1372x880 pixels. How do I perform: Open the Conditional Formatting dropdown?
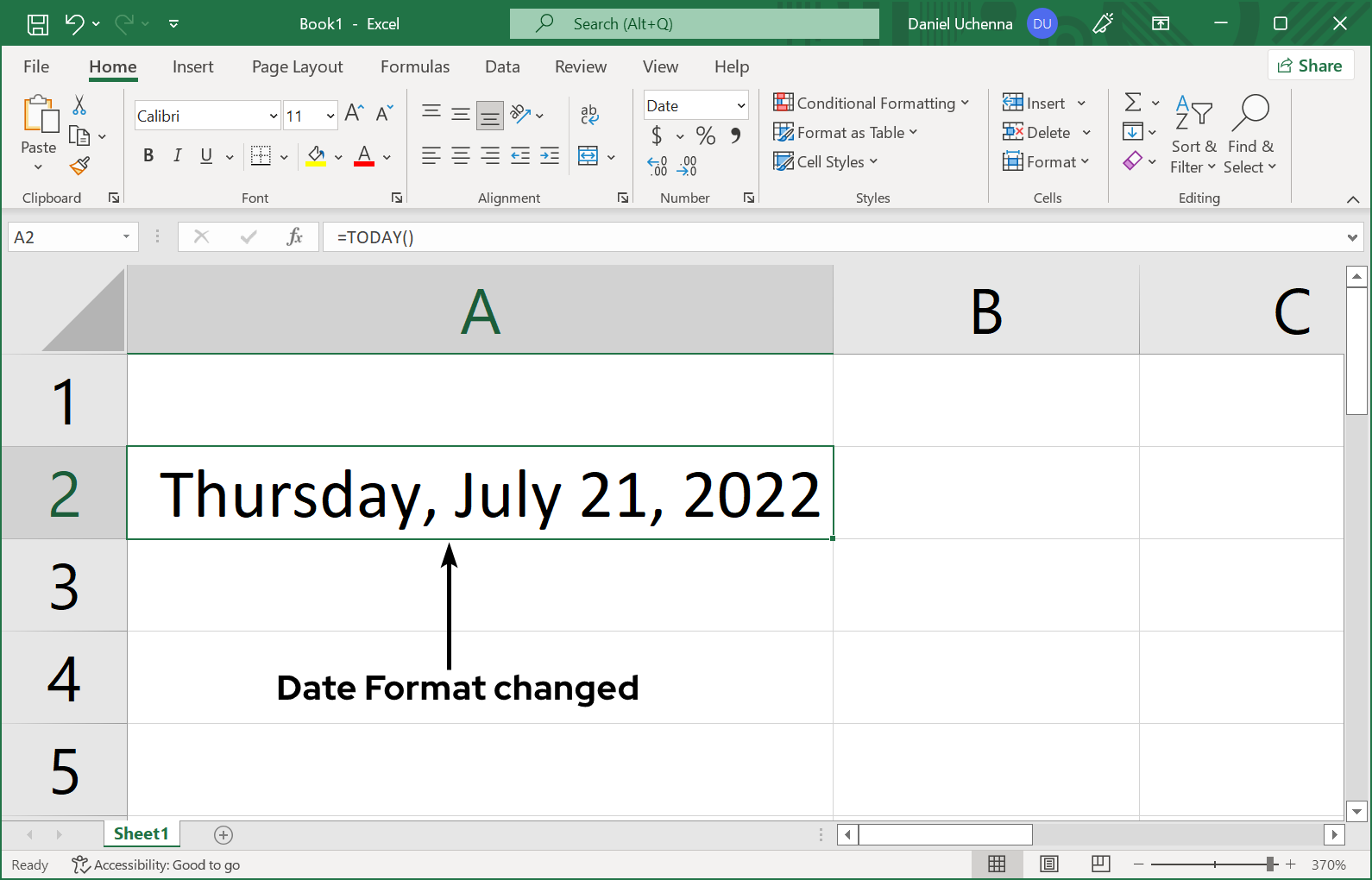[x=872, y=104]
